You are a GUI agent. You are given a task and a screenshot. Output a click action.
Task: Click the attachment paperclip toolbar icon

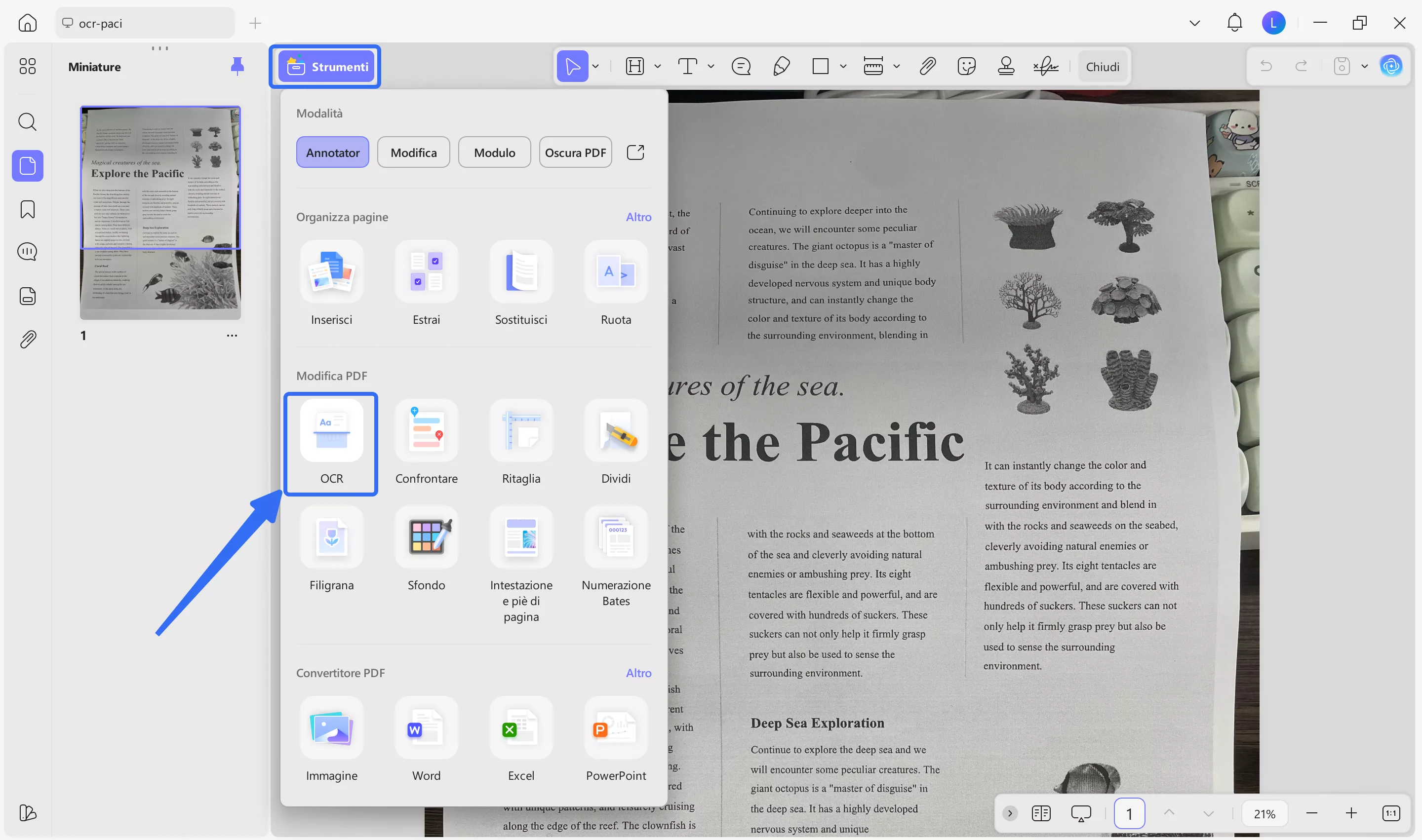927,67
